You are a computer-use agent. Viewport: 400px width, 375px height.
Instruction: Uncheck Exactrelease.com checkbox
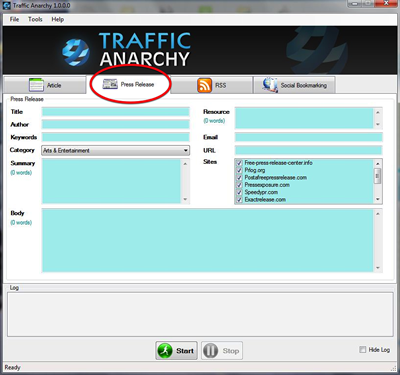[x=239, y=200]
